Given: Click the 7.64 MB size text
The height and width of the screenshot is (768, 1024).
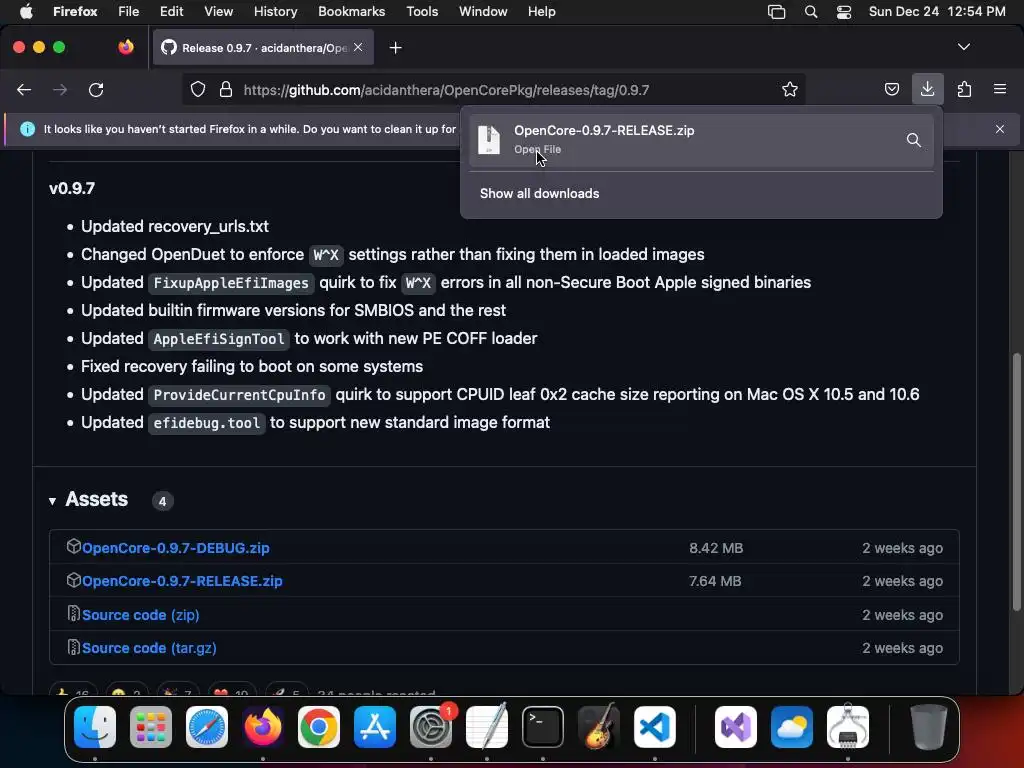Looking at the screenshot, I should click(715, 581).
